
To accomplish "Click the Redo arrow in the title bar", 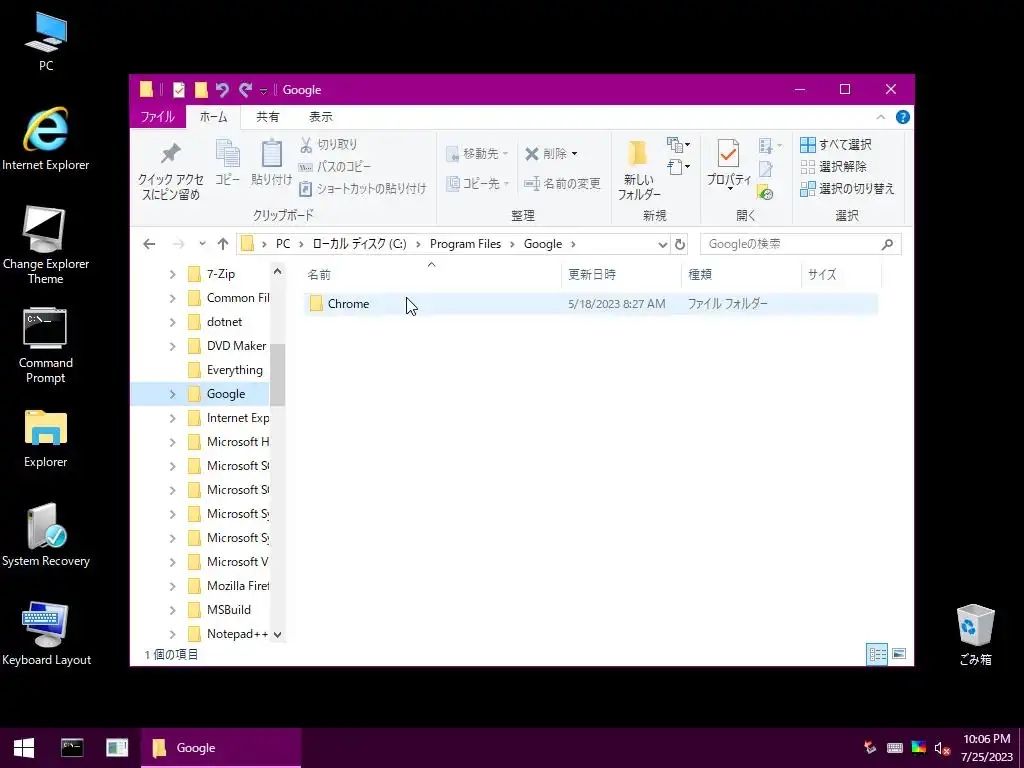I will (245, 89).
